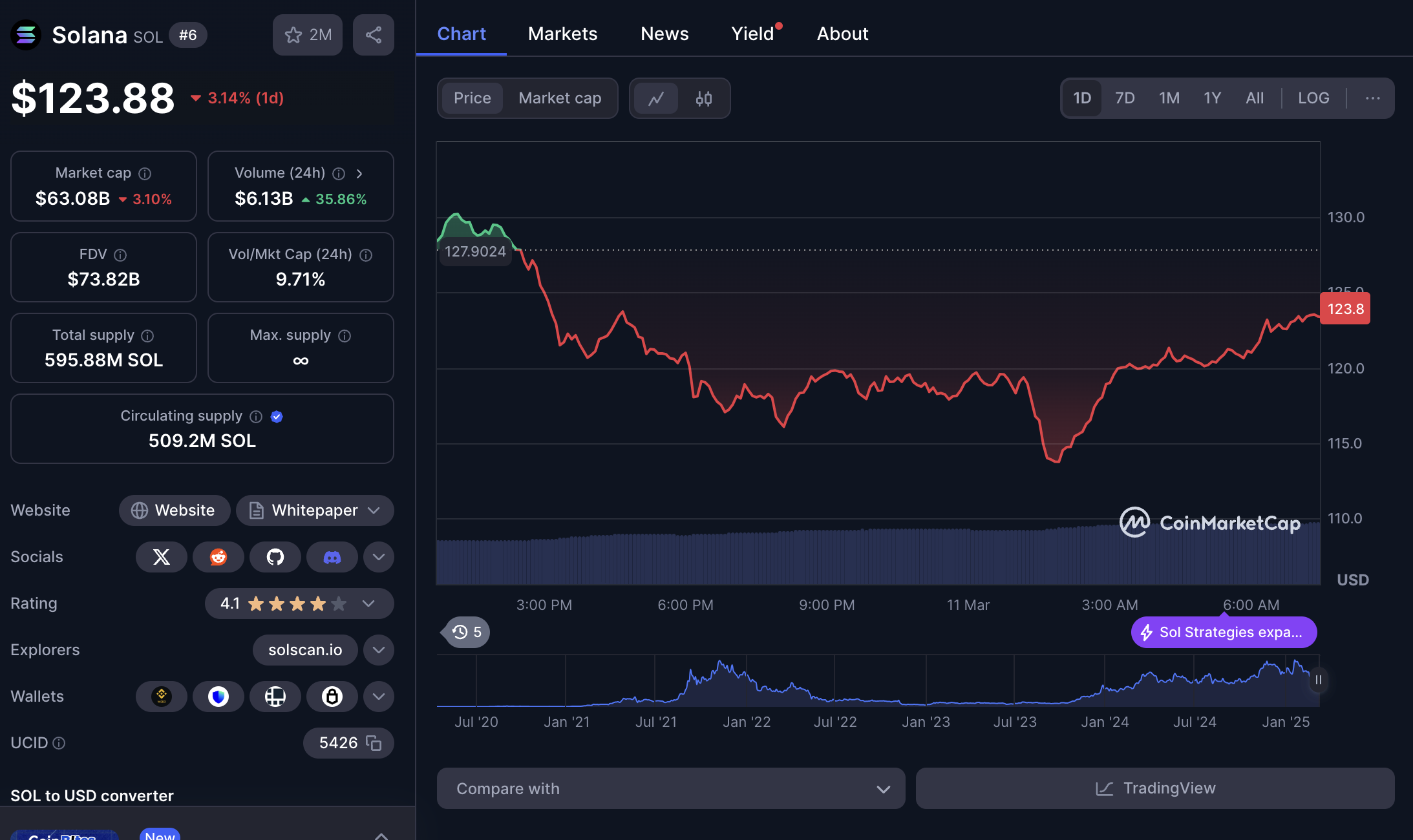Select the candlestick chart type
The height and width of the screenshot is (840, 1413).
(x=704, y=98)
